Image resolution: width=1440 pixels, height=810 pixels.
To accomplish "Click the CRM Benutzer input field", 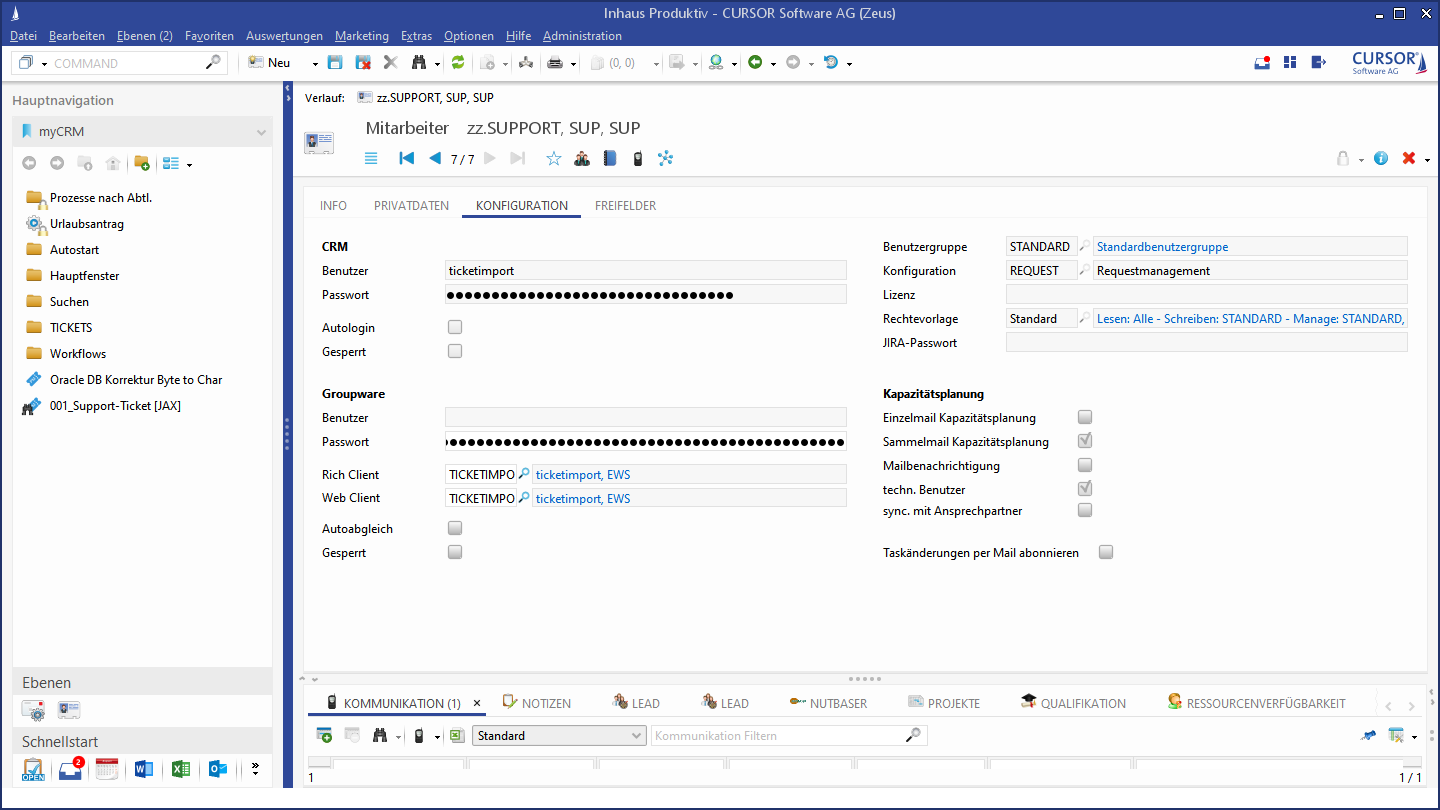I will (x=645, y=270).
